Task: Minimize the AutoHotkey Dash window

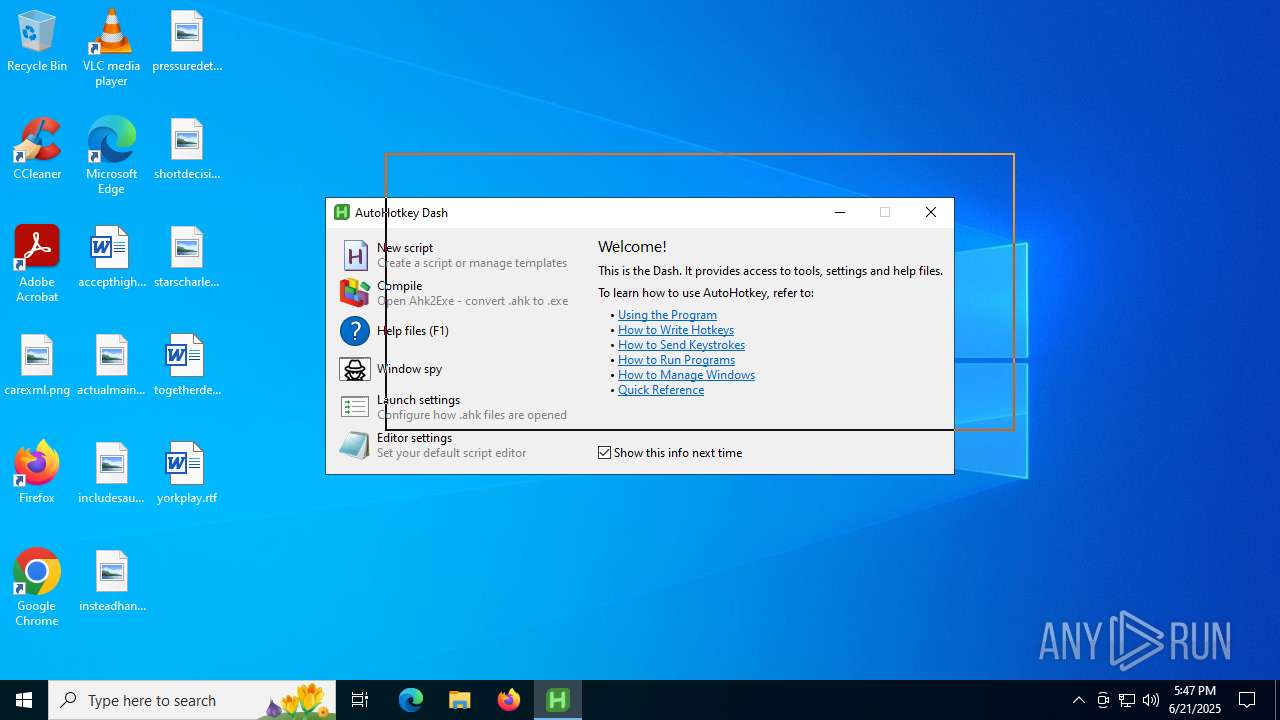Action: (x=840, y=212)
